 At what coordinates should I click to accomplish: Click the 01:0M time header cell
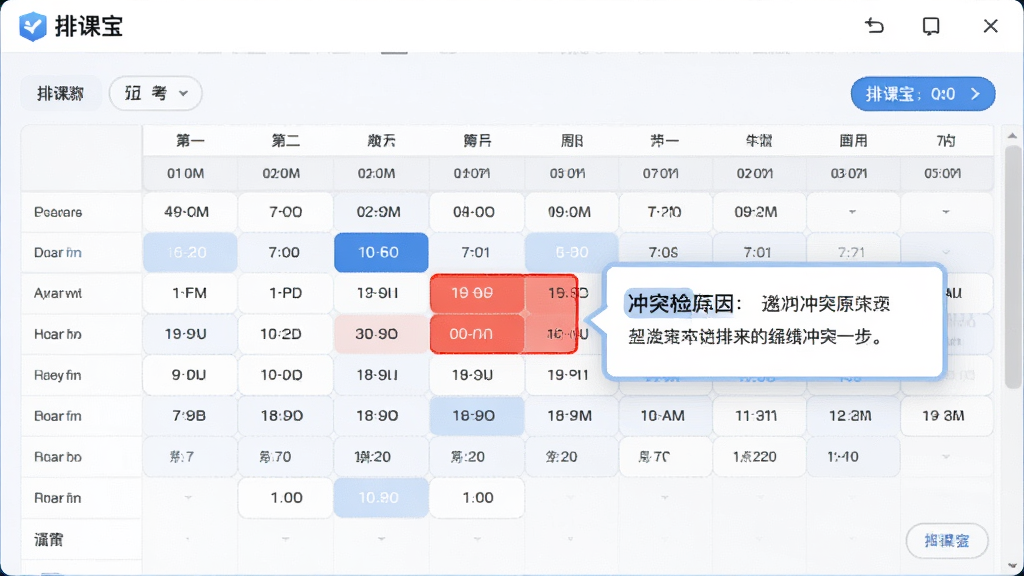[x=190, y=174]
